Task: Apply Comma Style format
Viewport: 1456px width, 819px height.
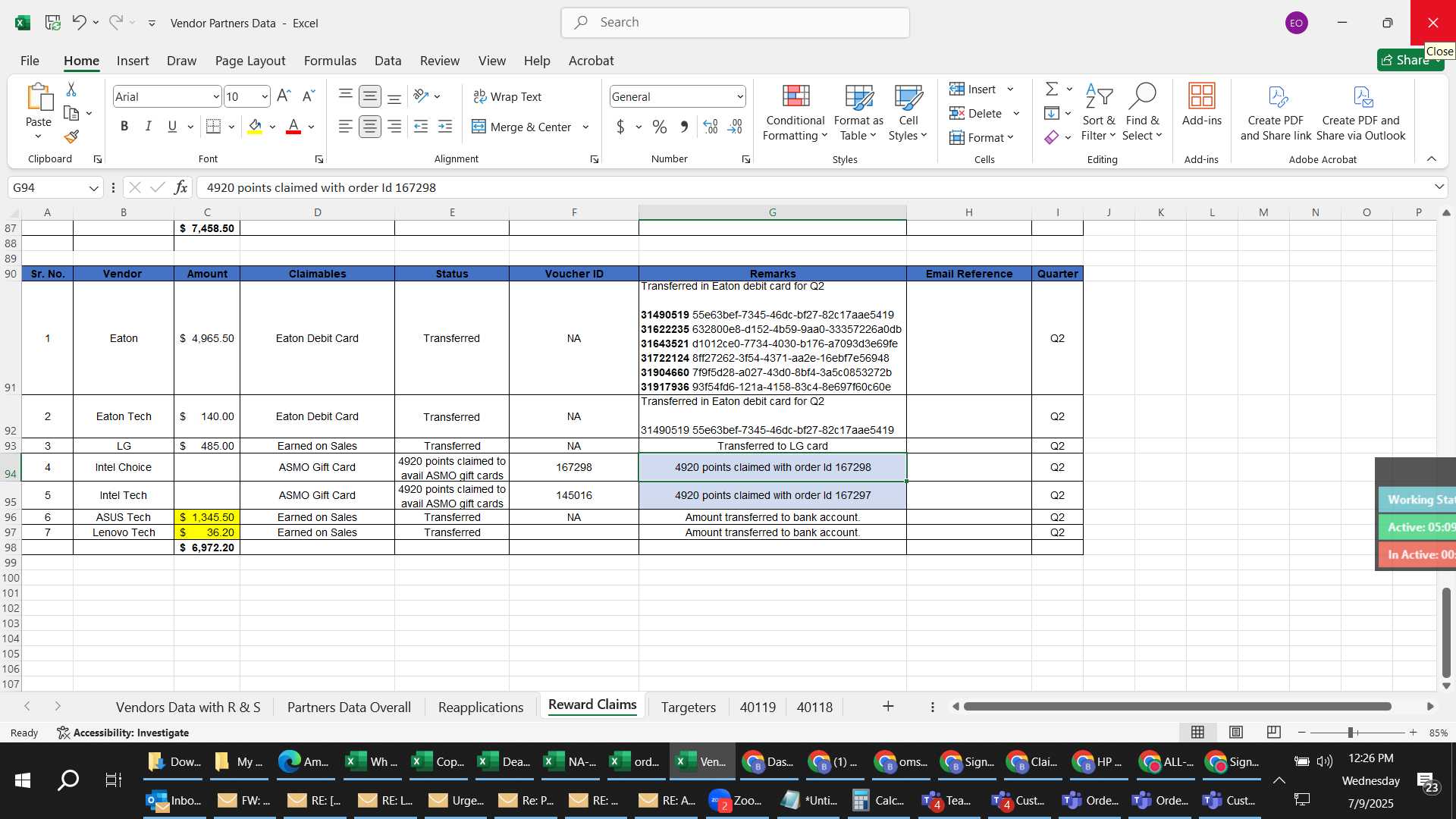Action: point(684,127)
